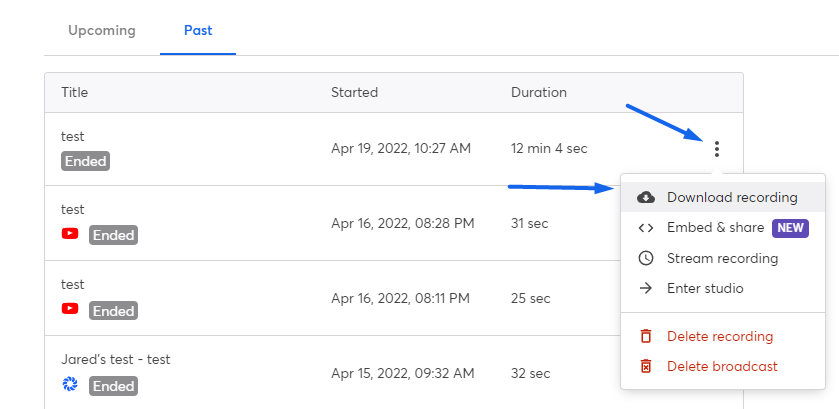Click the trash-with-x icon for Delete broadcast
Image resolution: width=839 pixels, height=409 pixels.
click(646, 367)
